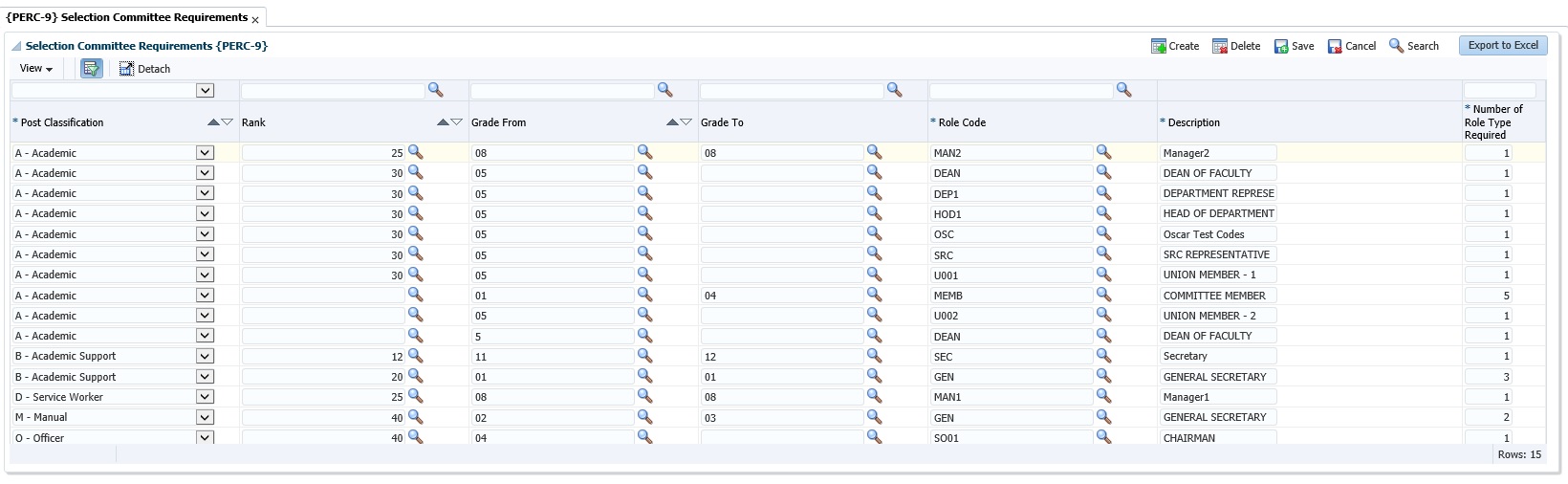The width and height of the screenshot is (1568, 484).
Task: Close the PERC-9 tab
Action: click(x=255, y=19)
